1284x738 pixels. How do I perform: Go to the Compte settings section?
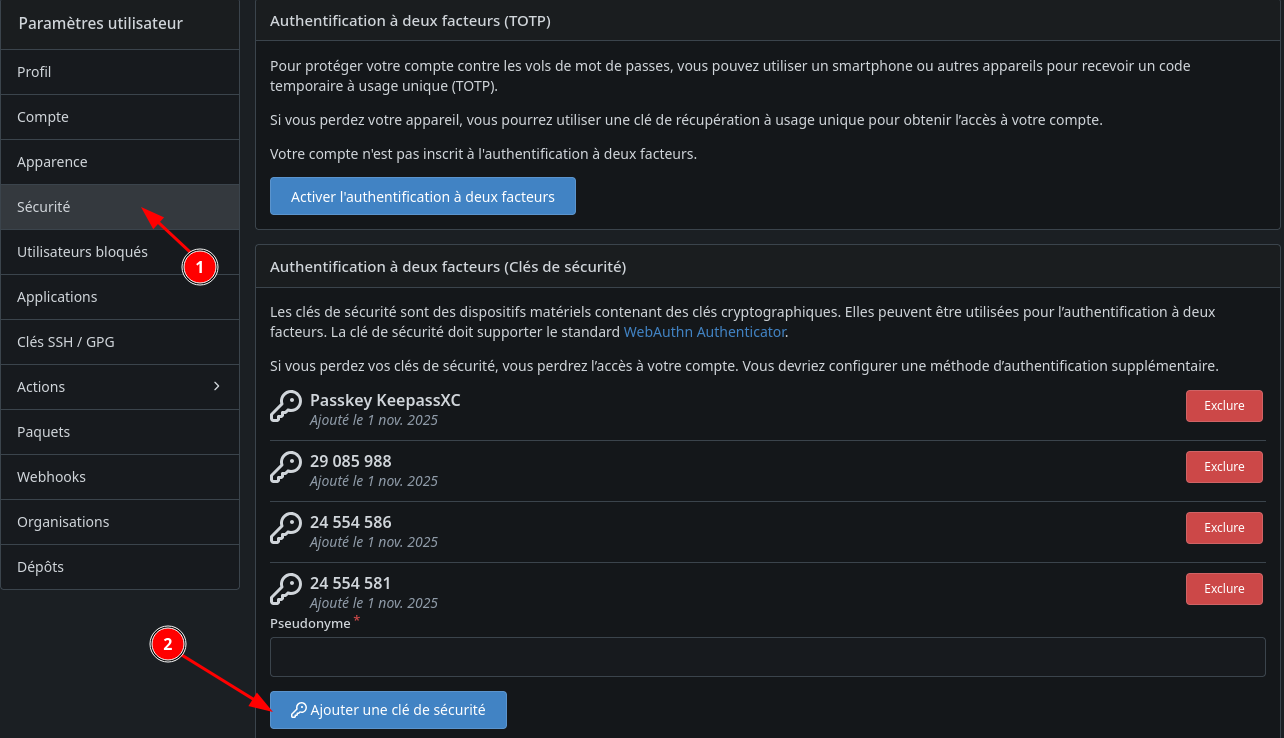(x=43, y=117)
